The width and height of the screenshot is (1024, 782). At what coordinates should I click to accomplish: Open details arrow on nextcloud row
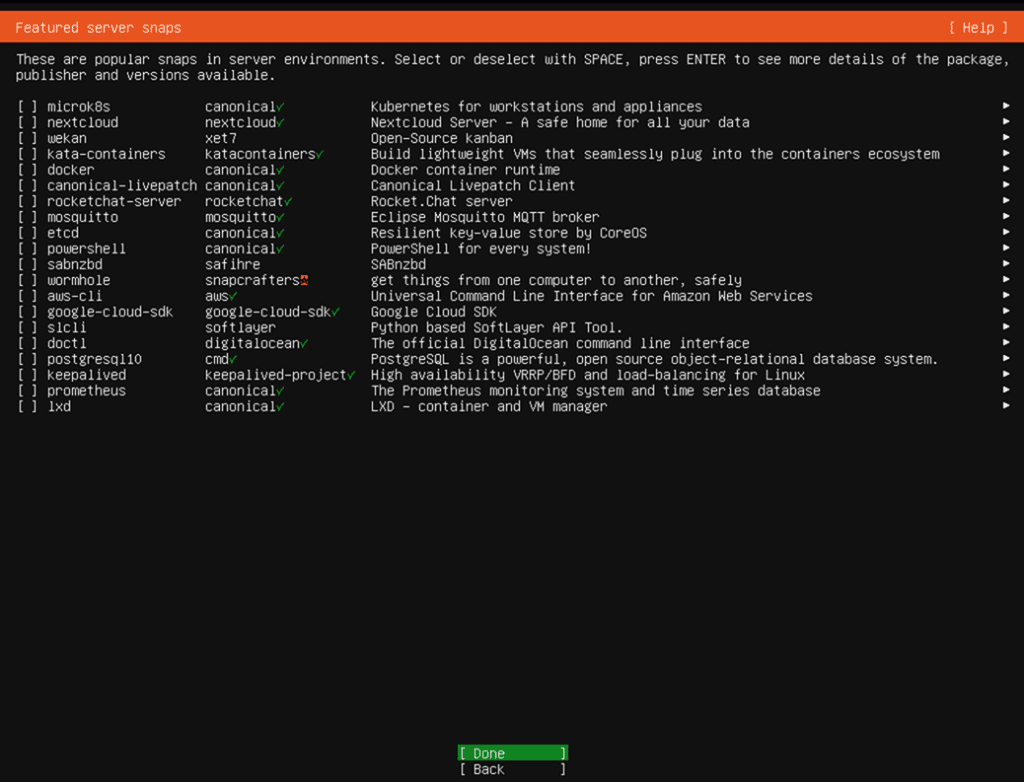pyautogui.click(x=1006, y=122)
